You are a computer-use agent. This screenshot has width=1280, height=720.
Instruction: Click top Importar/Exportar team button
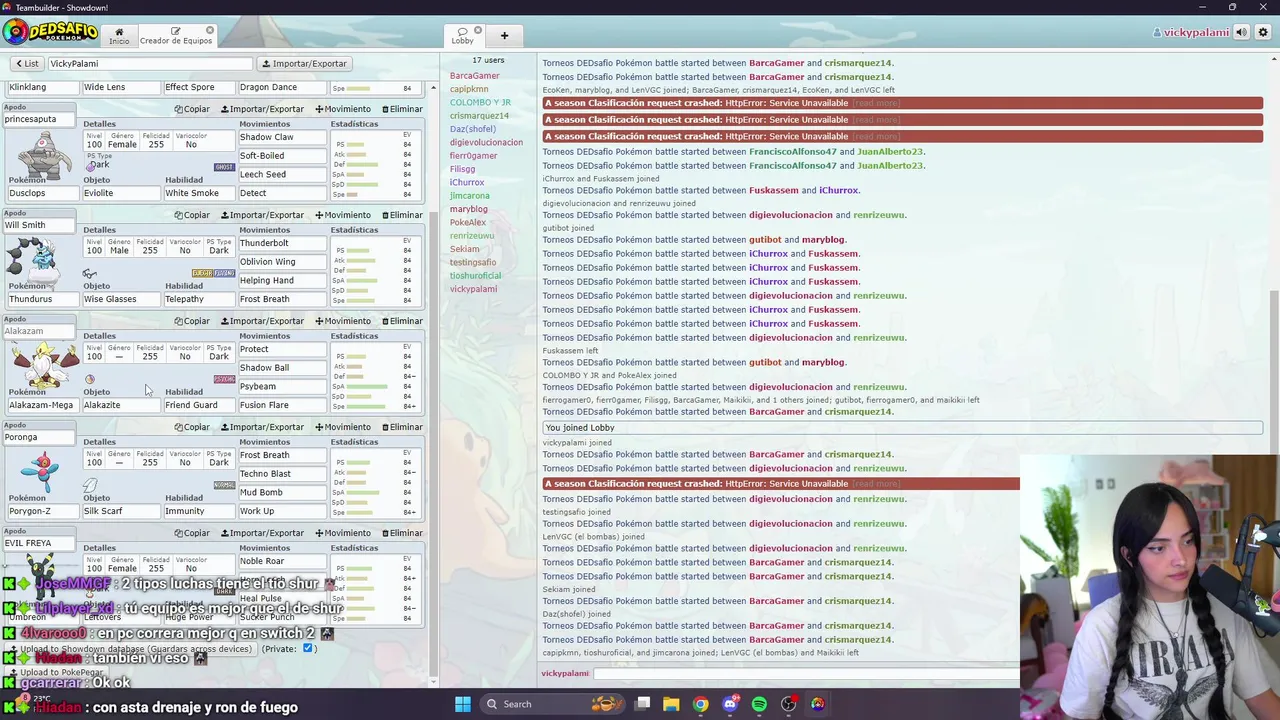[x=304, y=64]
